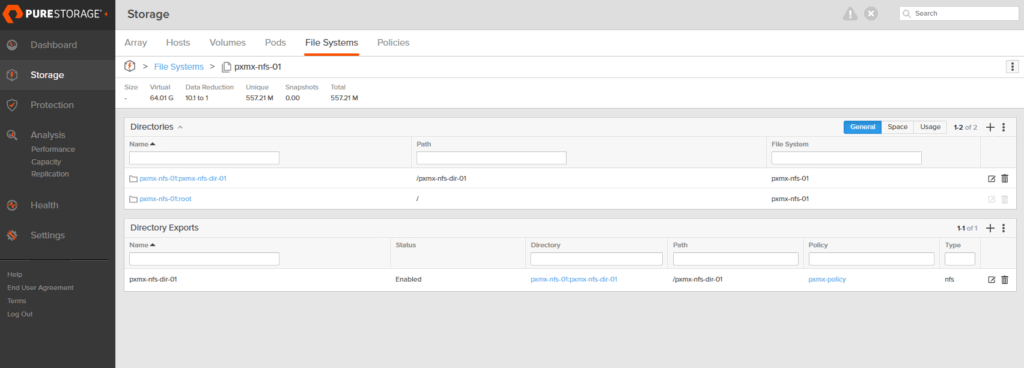Edit the pxmx-nfs-dir-01 directory export
The width and height of the screenshot is (1024, 368).
[991, 279]
